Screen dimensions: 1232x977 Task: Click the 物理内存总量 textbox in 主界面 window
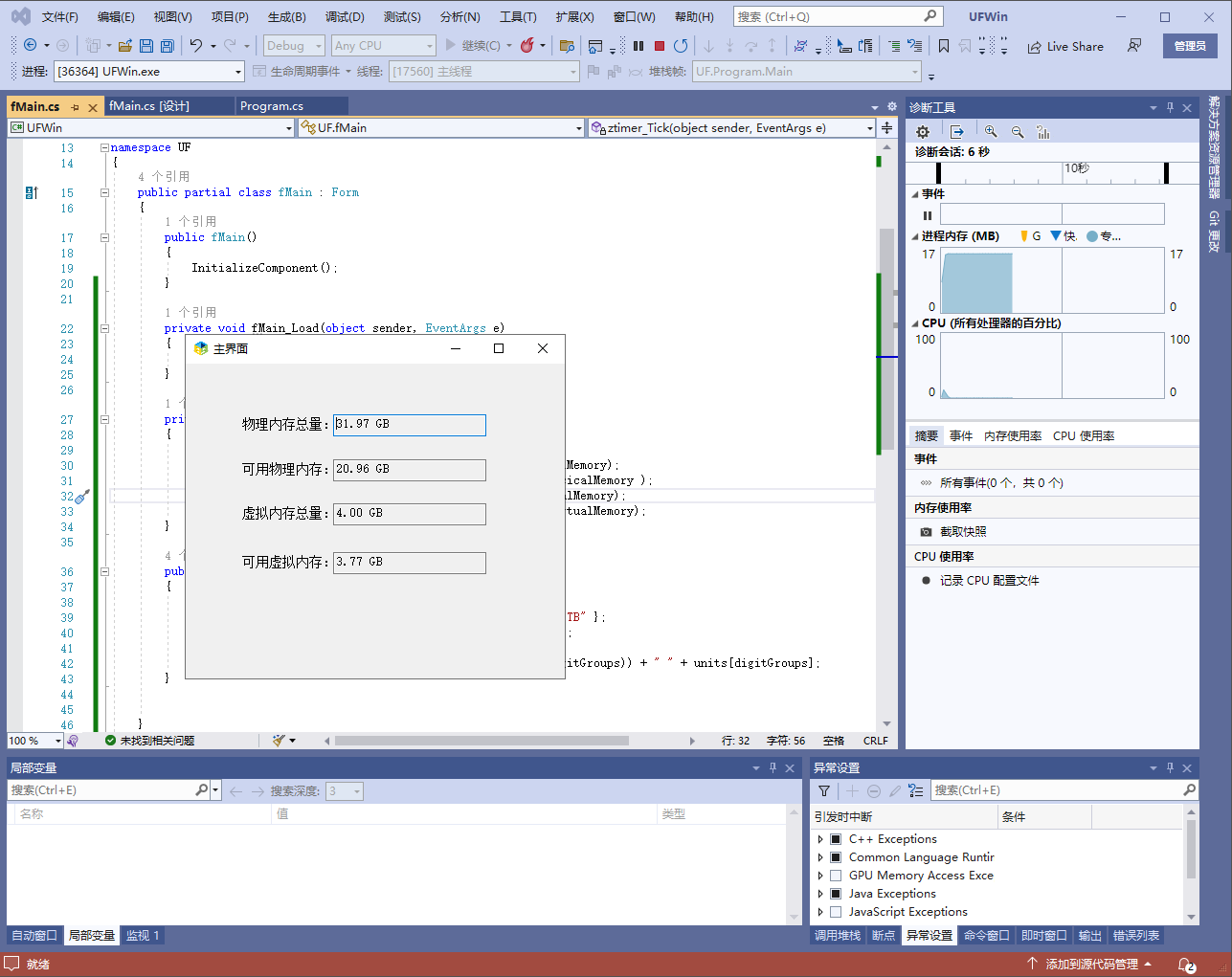410,425
